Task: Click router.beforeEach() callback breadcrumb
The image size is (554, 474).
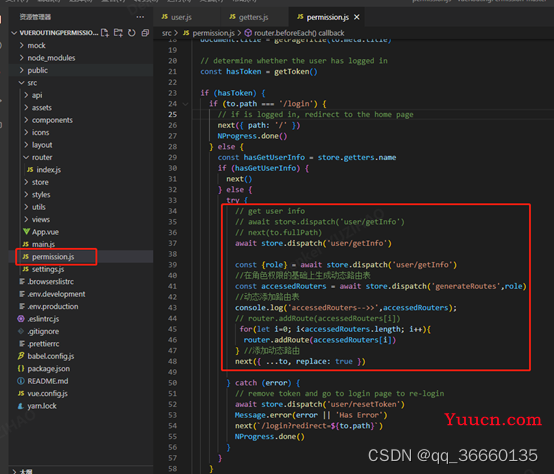Action: click(x=299, y=33)
